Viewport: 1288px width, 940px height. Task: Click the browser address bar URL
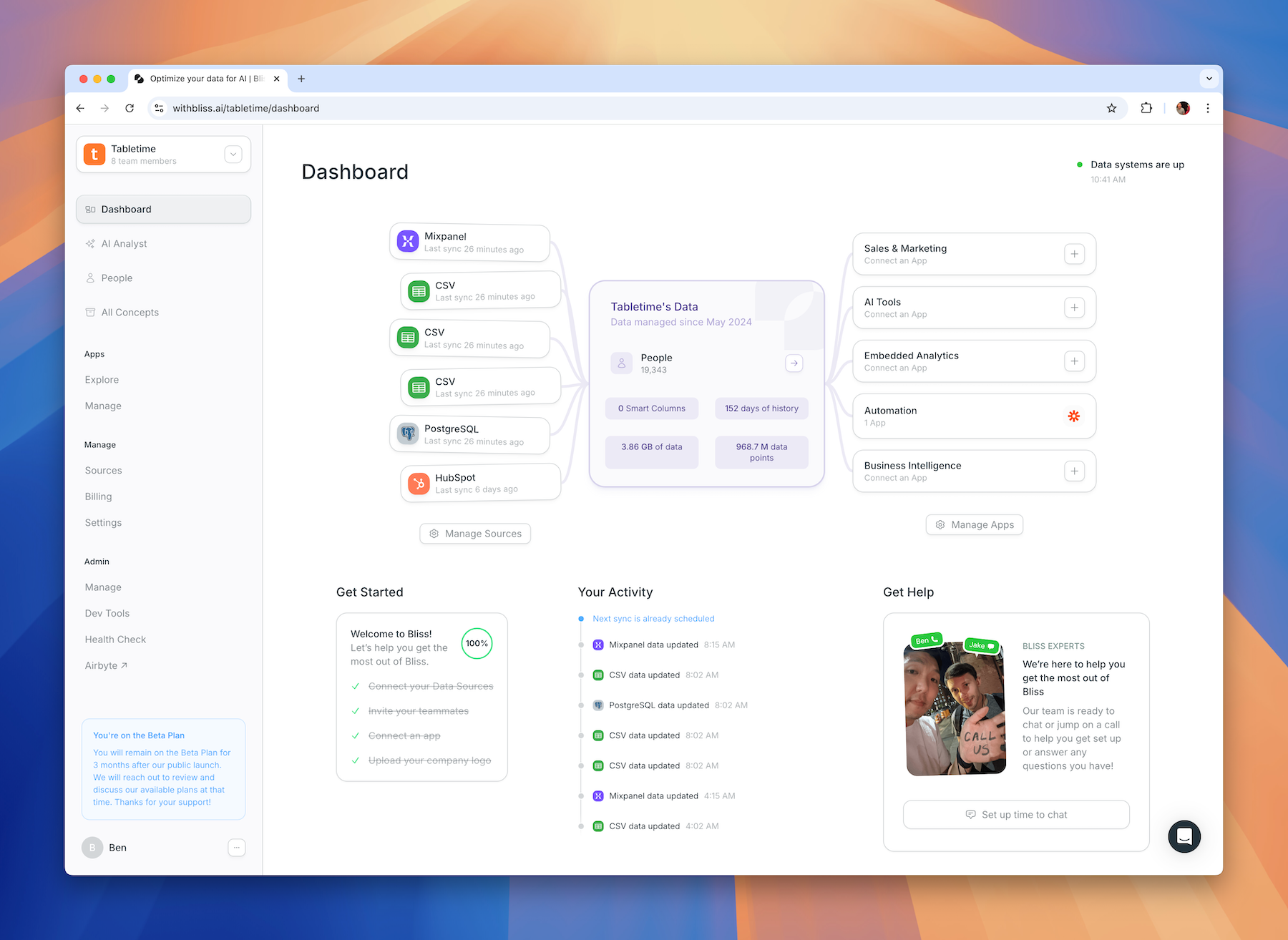246,108
